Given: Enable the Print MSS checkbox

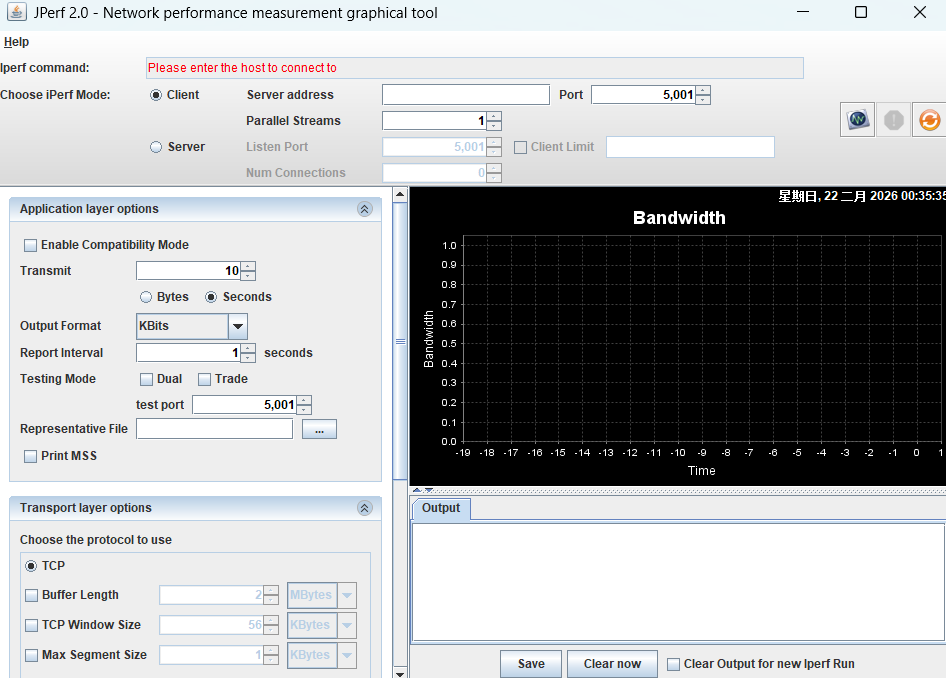Looking at the screenshot, I should pyautogui.click(x=30, y=456).
